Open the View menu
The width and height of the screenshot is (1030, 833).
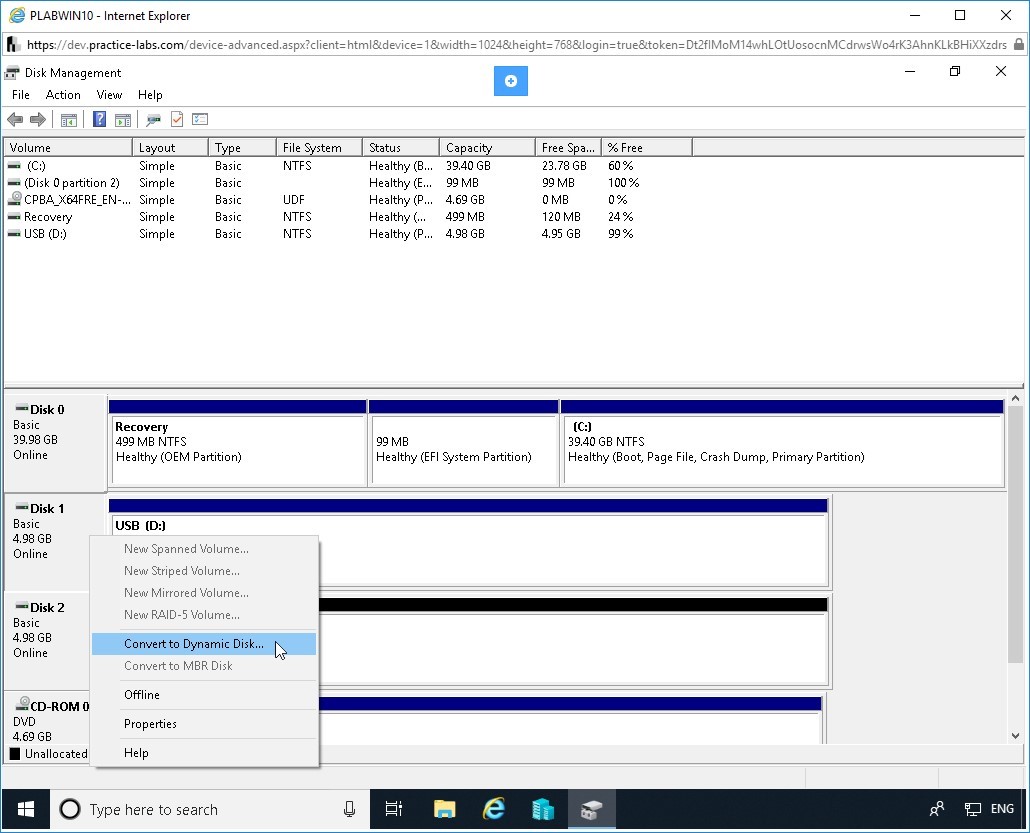coord(109,95)
